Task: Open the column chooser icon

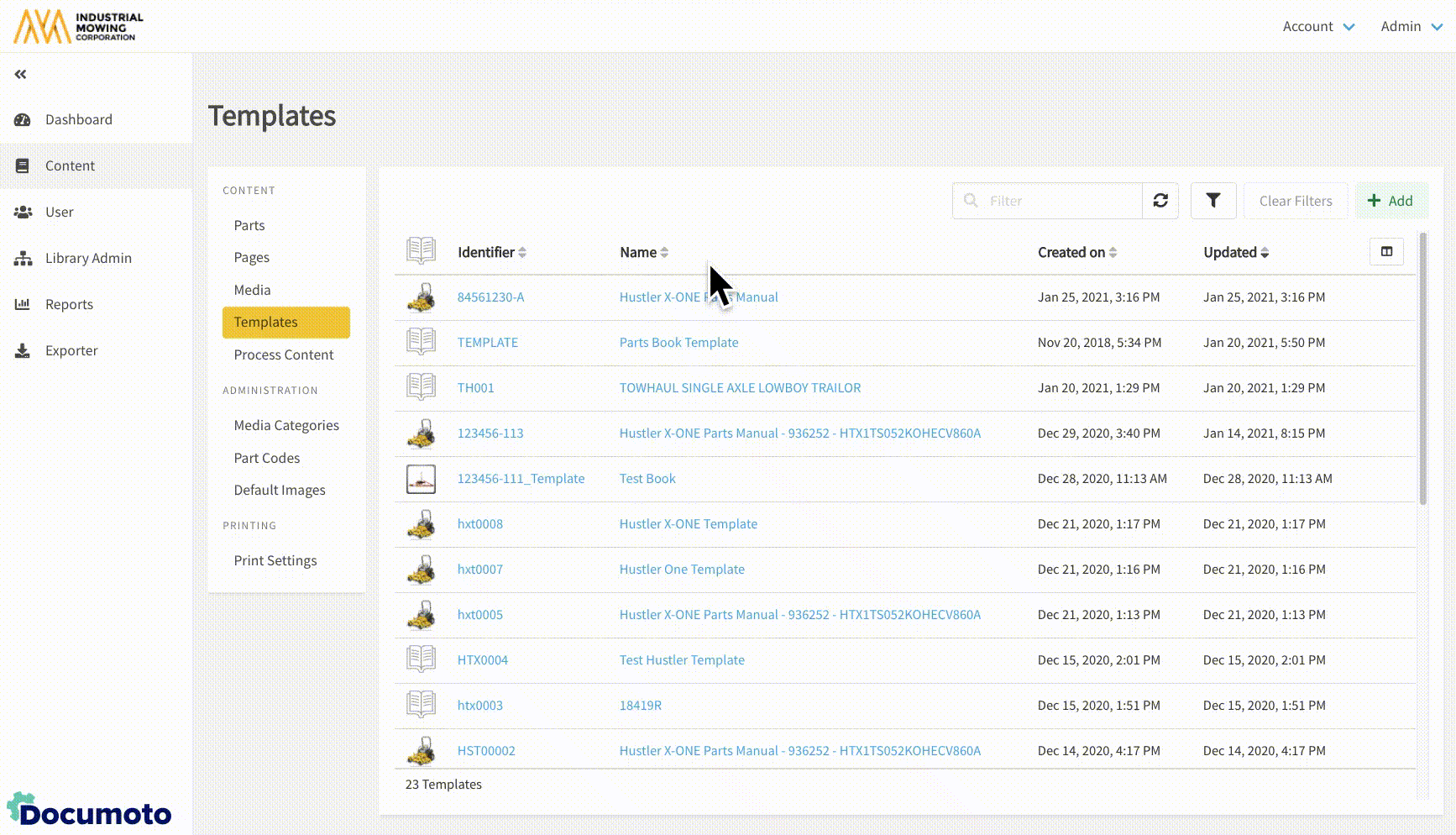Action: click(1386, 252)
